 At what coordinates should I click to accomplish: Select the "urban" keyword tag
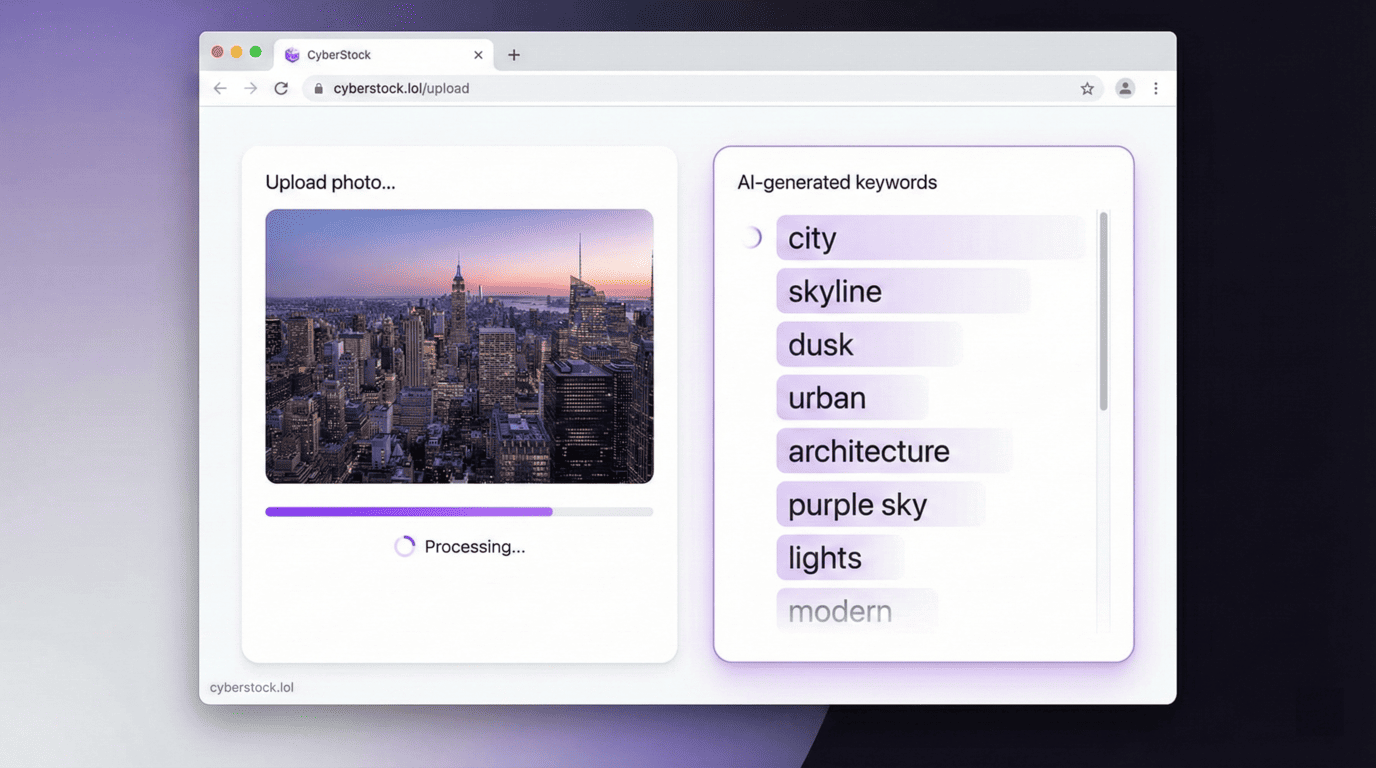852,397
